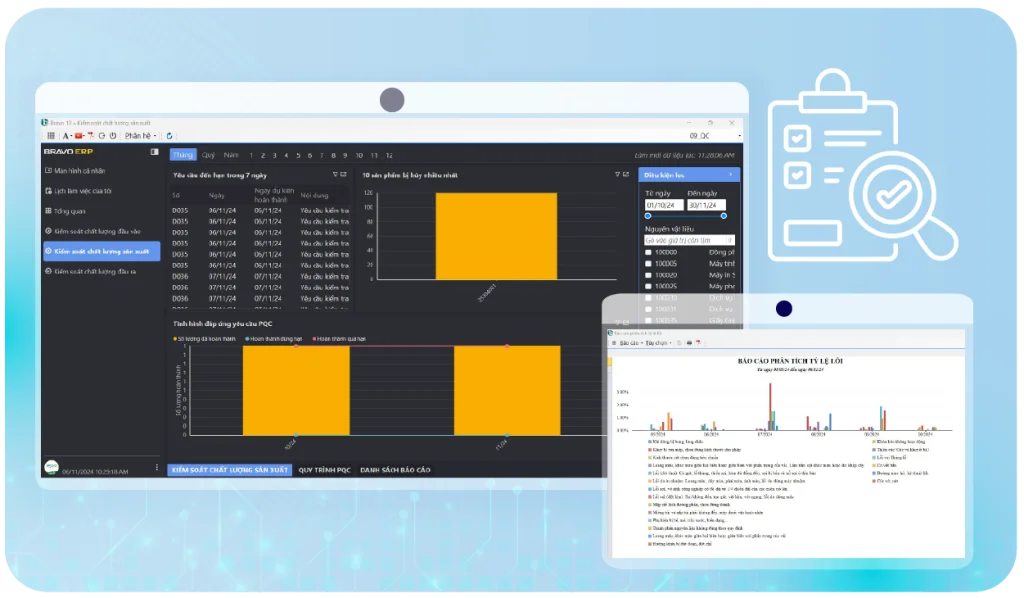Click the grid apps icon in toolbar
Screen dimensions: 1024x598
point(52,135)
